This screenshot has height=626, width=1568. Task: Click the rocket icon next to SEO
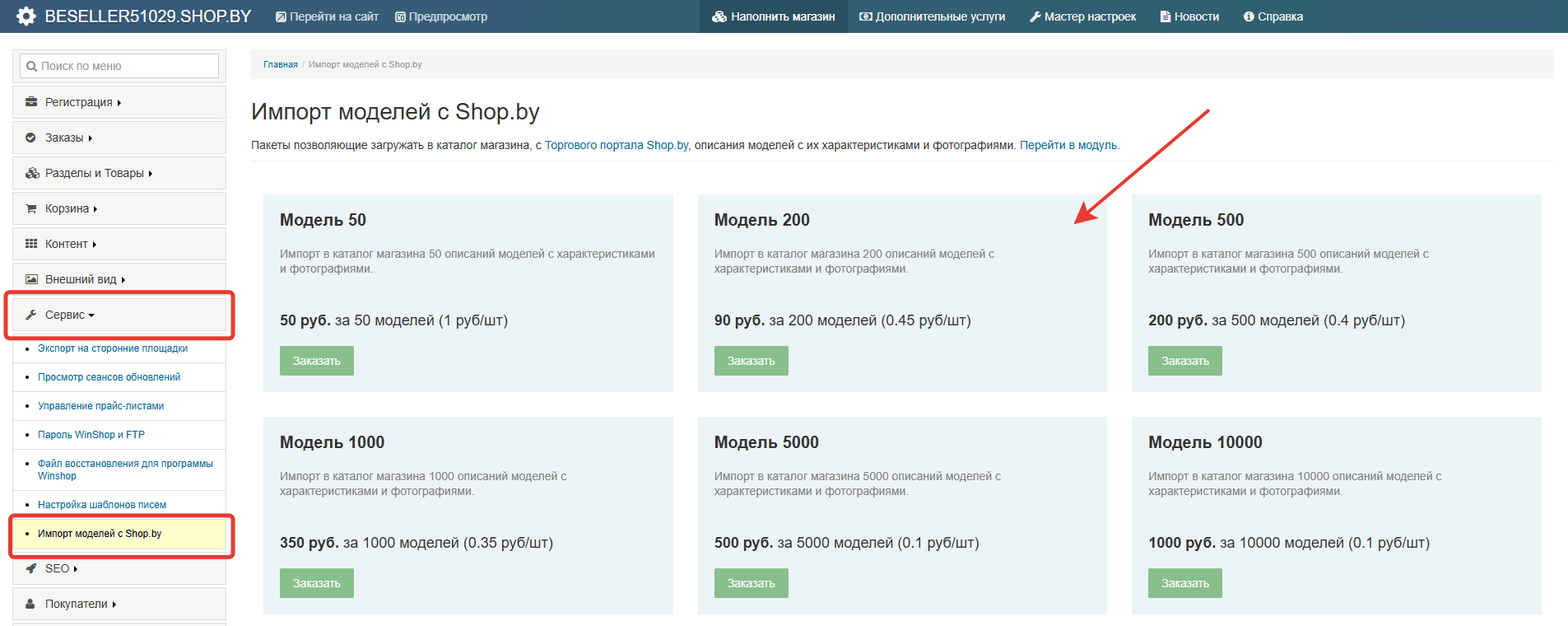pos(31,568)
